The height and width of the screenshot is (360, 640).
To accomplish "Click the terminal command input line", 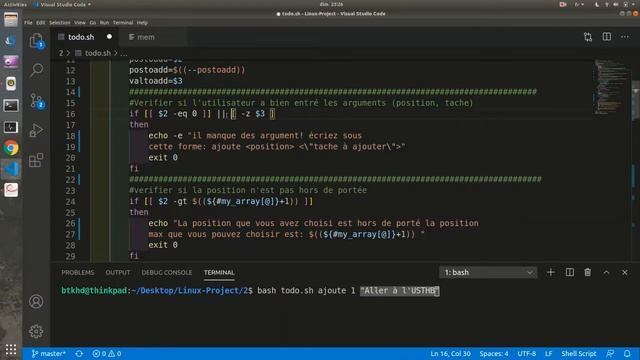I will click(x=250, y=291).
